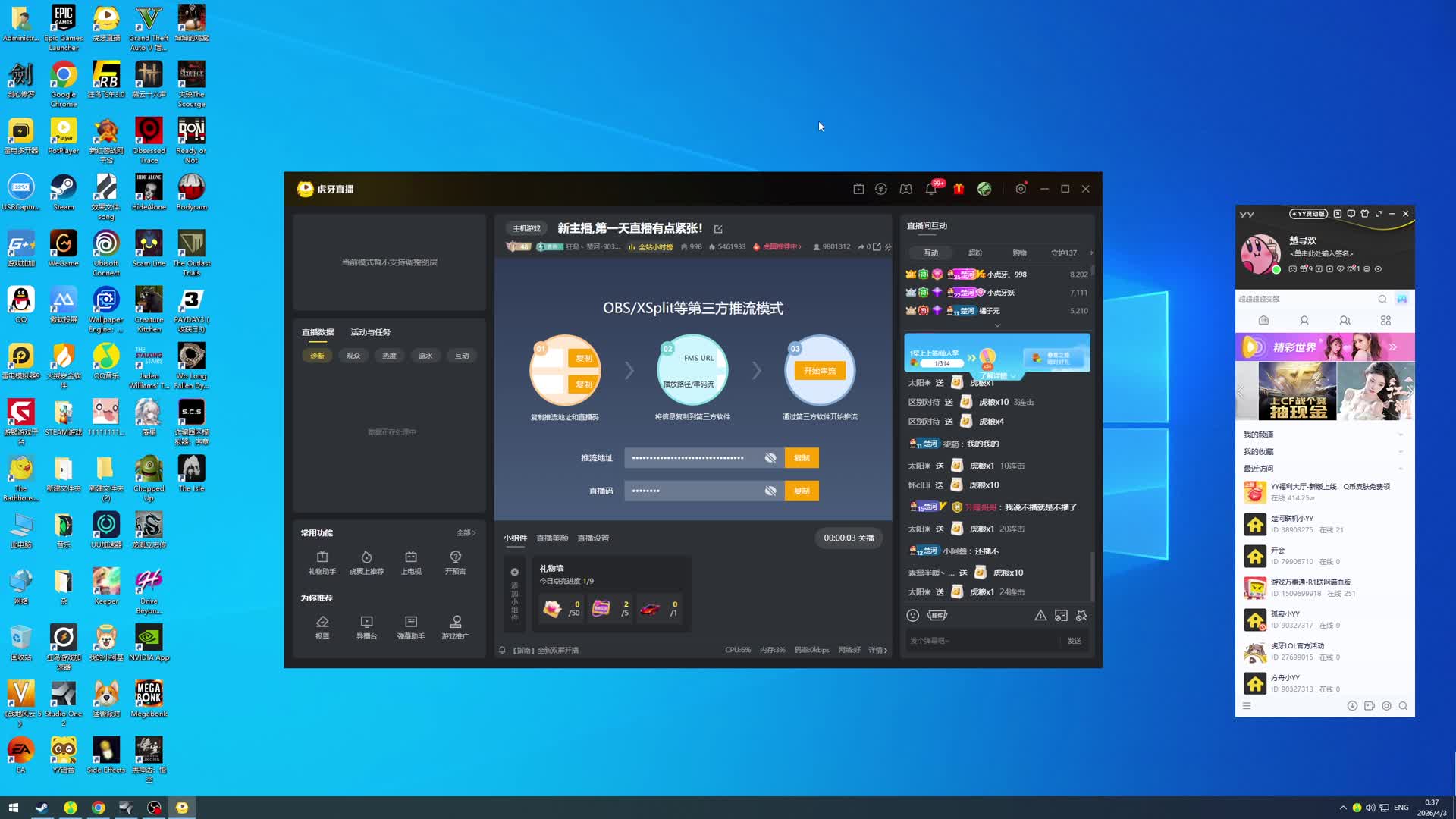Expand 全部 in common functions panel
Screen dimensions: 1456x819
[466, 533]
